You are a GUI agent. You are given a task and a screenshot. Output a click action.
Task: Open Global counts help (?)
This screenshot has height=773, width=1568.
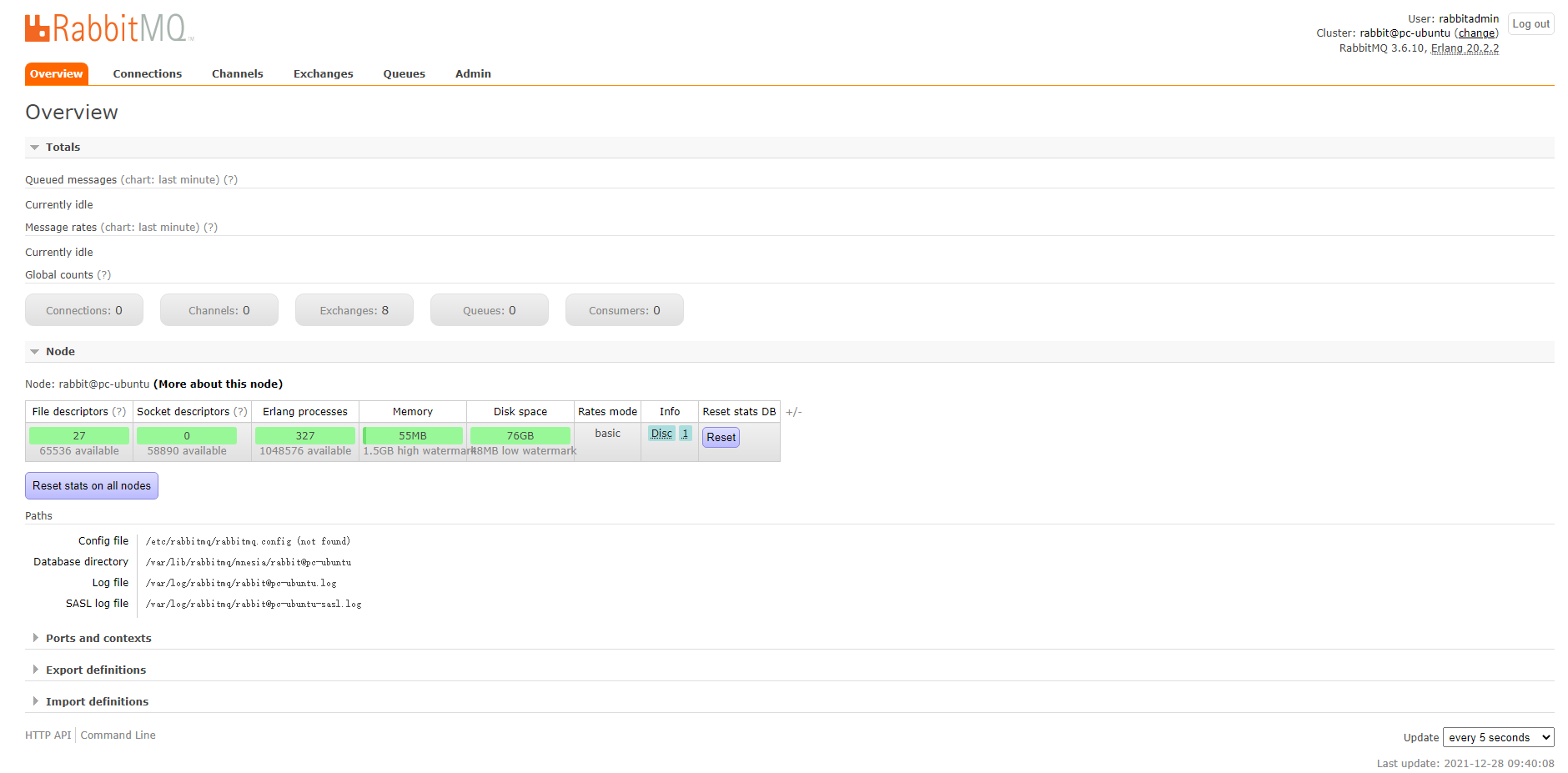click(103, 275)
